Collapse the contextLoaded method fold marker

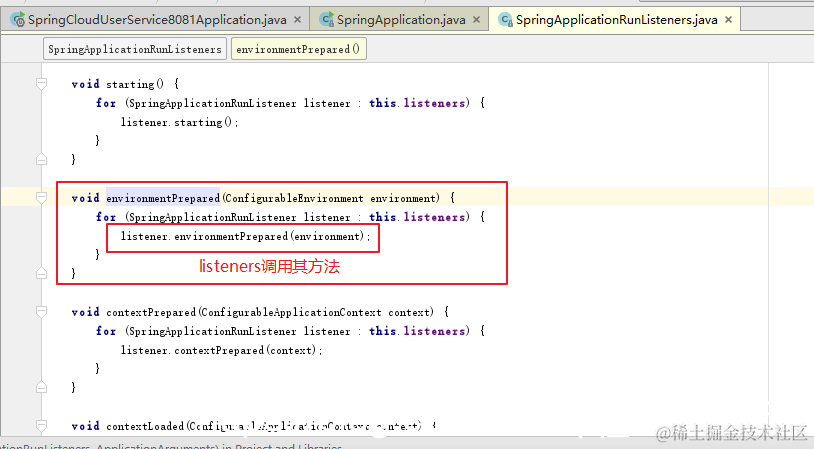42,426
